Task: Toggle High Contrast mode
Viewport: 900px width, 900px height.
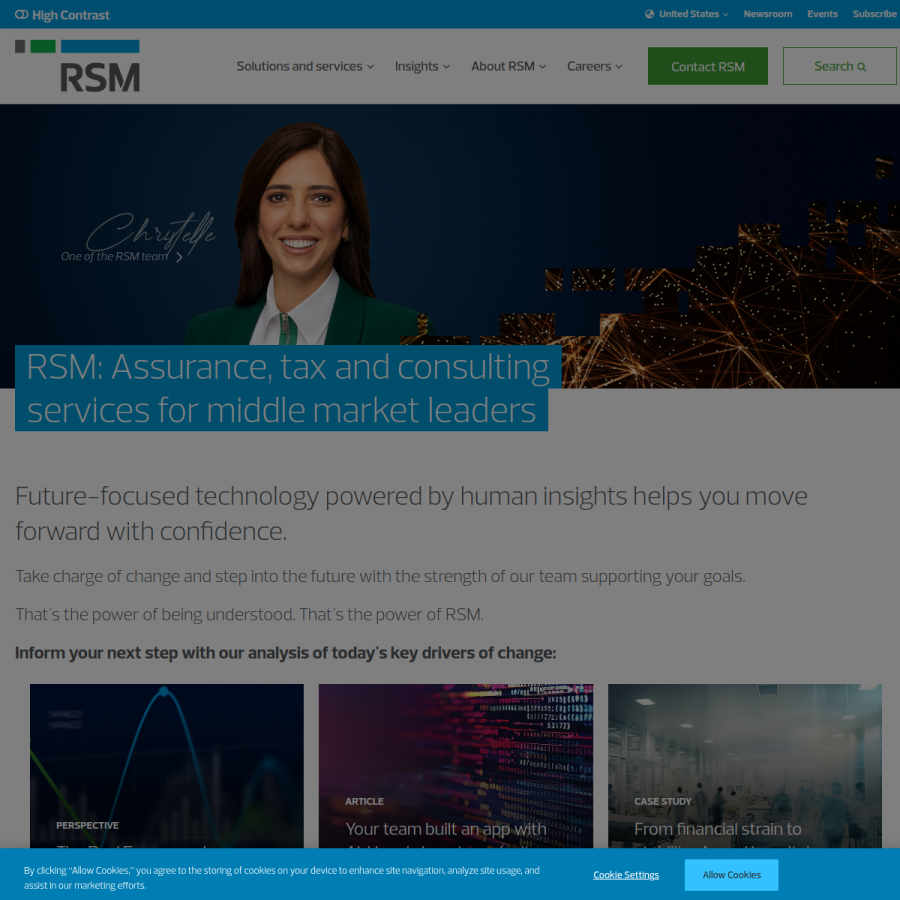Action: (x=62, y=14)
